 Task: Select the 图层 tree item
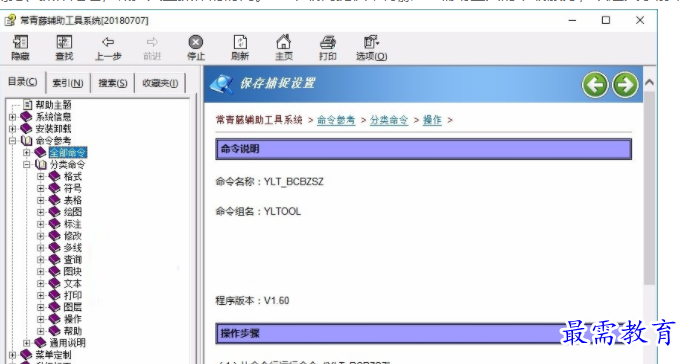72,307
